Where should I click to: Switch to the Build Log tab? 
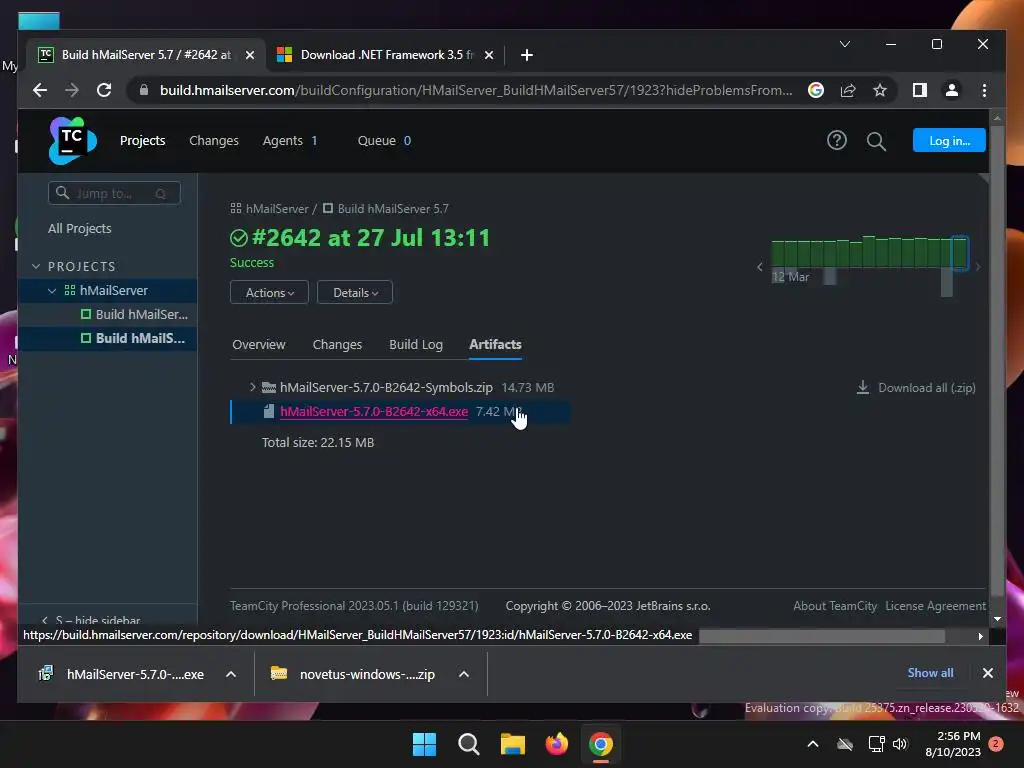click(x=416, y=344)
